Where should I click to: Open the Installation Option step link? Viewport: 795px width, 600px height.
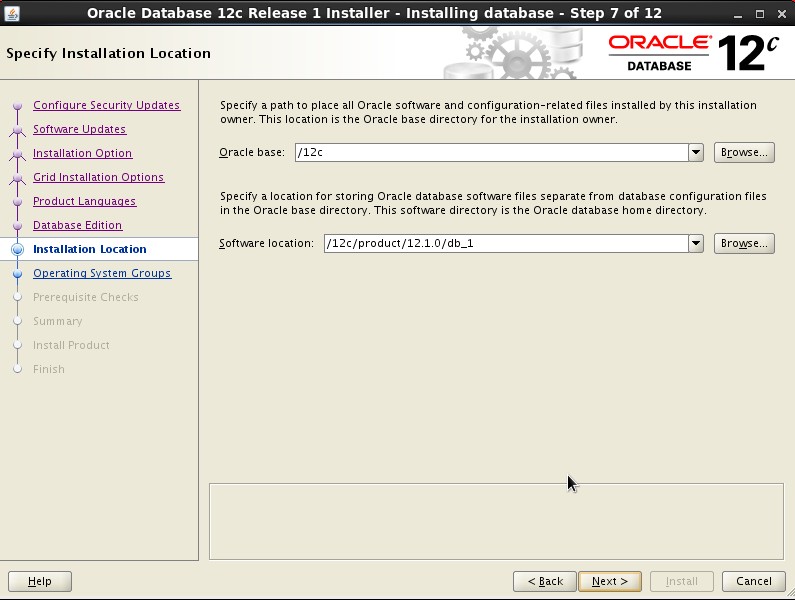pos(83,153)
